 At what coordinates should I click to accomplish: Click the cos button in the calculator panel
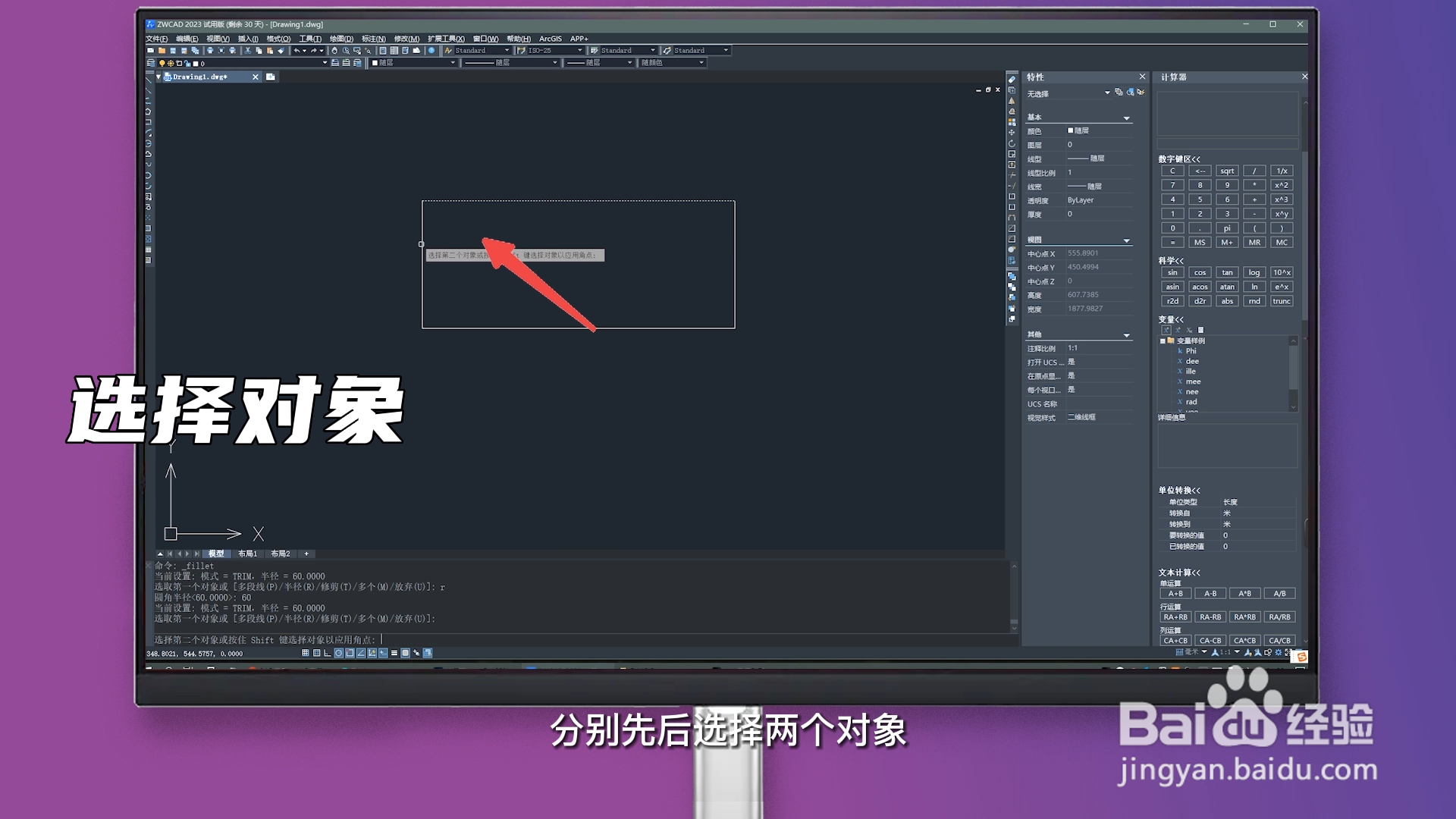click(1200, 271)
